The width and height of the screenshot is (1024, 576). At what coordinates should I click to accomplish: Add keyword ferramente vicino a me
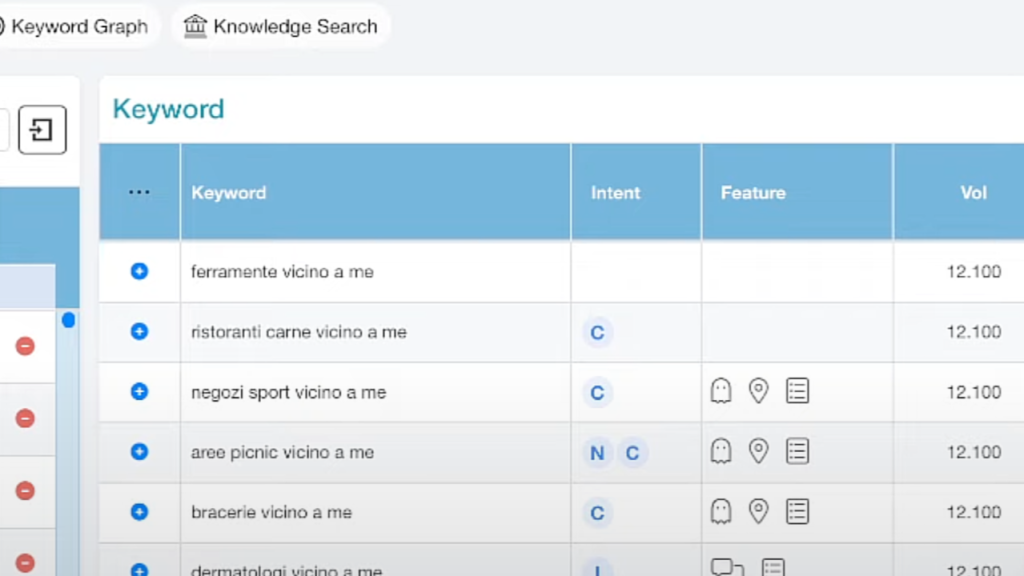[x=139, y=271]
